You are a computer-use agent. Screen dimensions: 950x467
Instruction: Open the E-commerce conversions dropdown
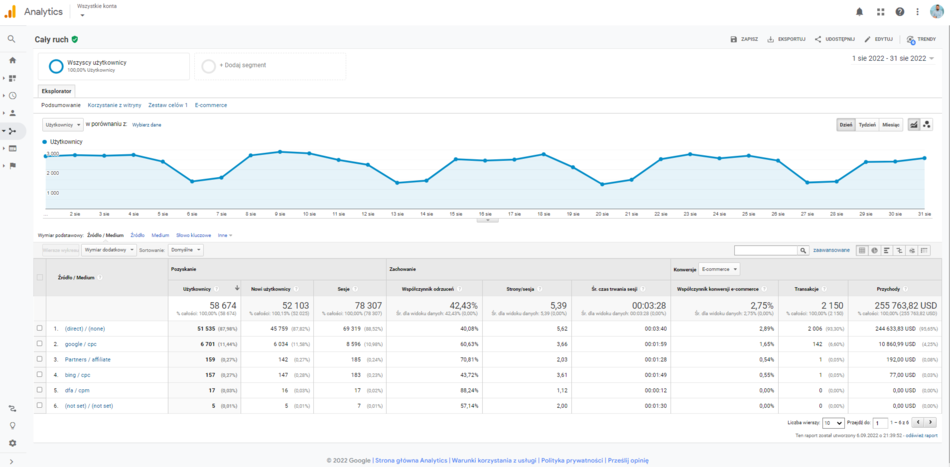(719, 269)
